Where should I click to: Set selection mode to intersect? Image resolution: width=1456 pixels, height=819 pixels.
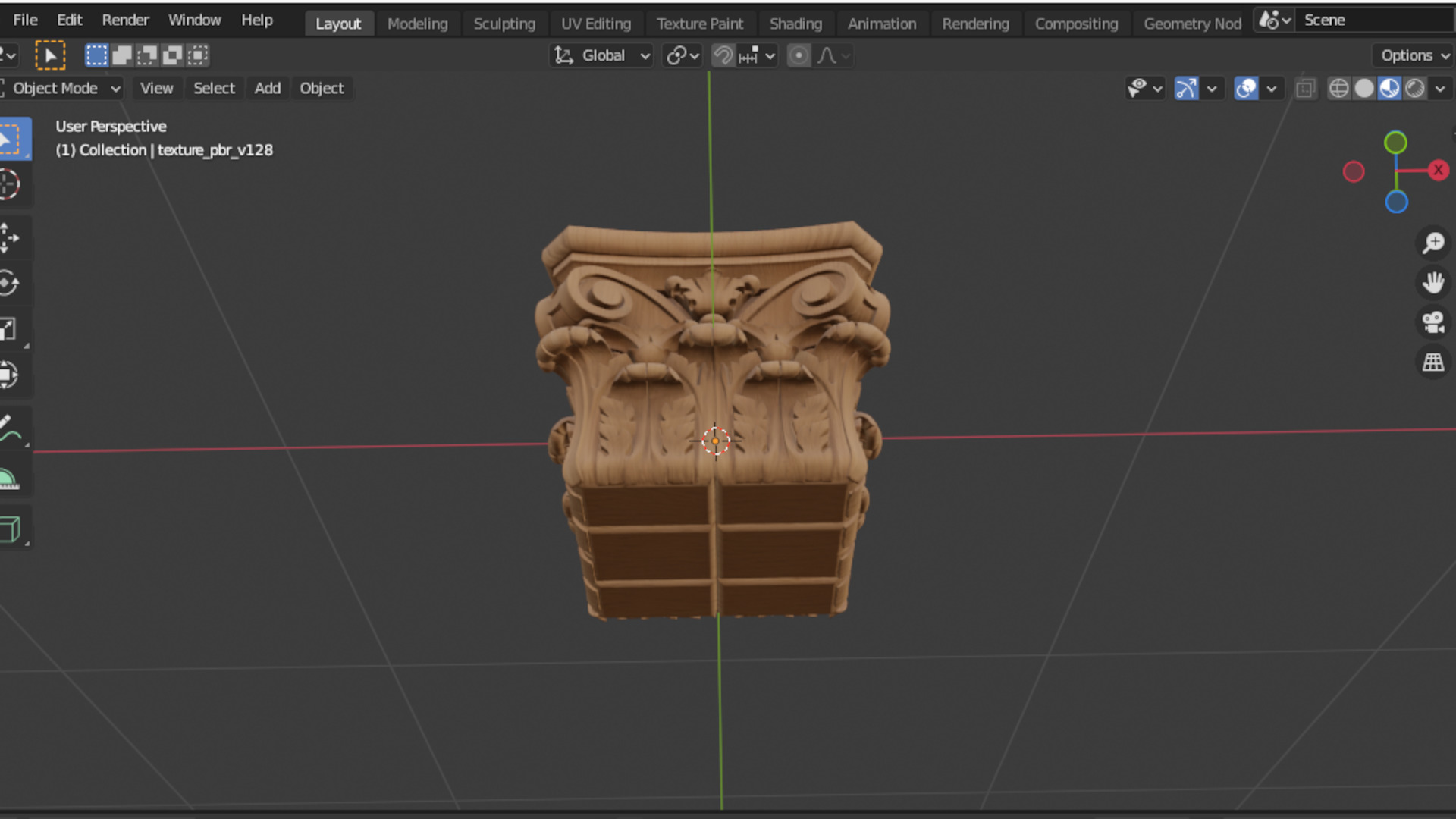197,55
